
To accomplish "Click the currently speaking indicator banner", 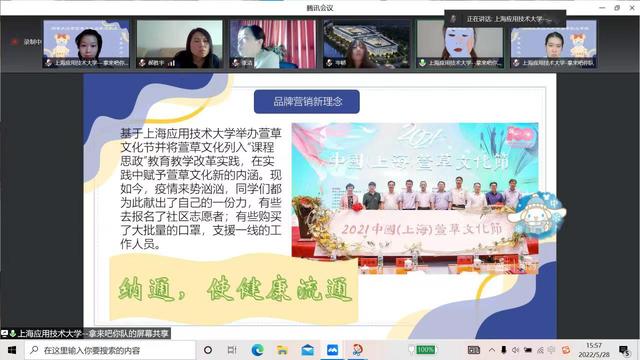I will (x=505, y=19).
